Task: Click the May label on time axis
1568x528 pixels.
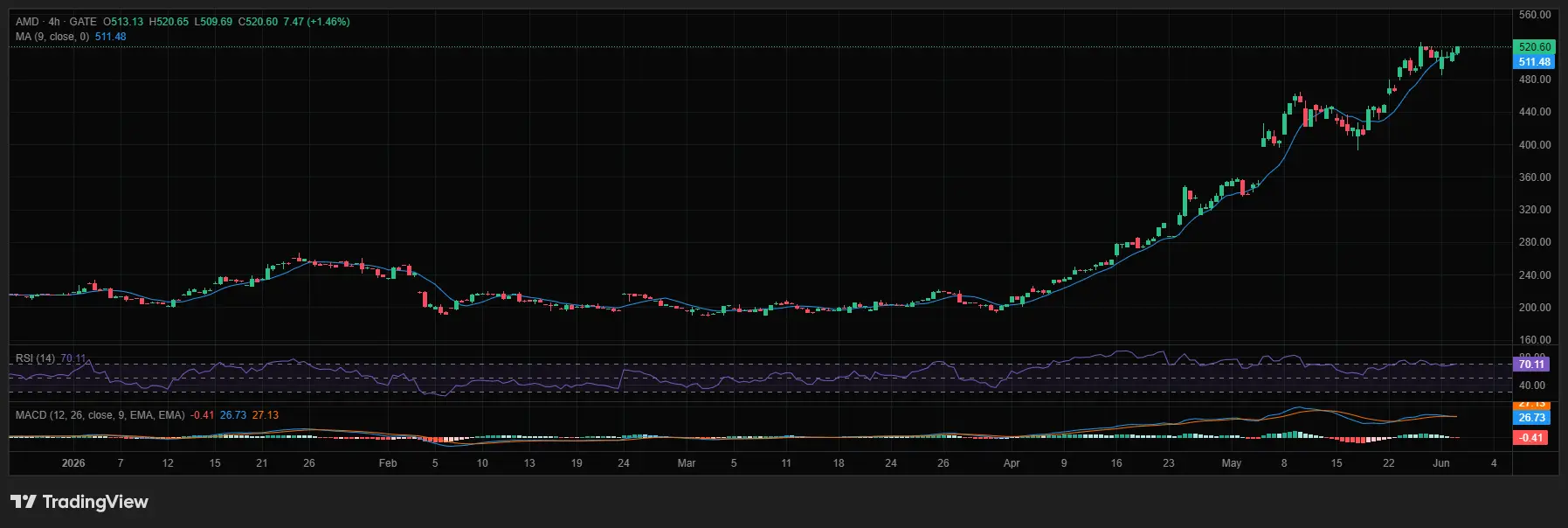Action: pyautogui.click(x=1232, y=463)
